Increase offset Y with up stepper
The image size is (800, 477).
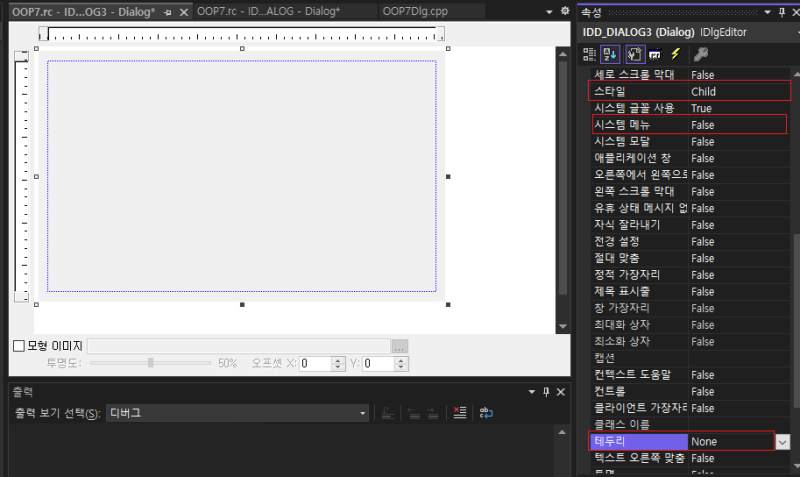coord(401,360)
